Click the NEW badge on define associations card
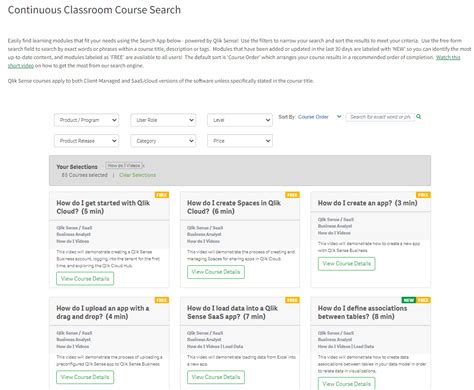This screenshot has width=474, height=390. (409, 300)
